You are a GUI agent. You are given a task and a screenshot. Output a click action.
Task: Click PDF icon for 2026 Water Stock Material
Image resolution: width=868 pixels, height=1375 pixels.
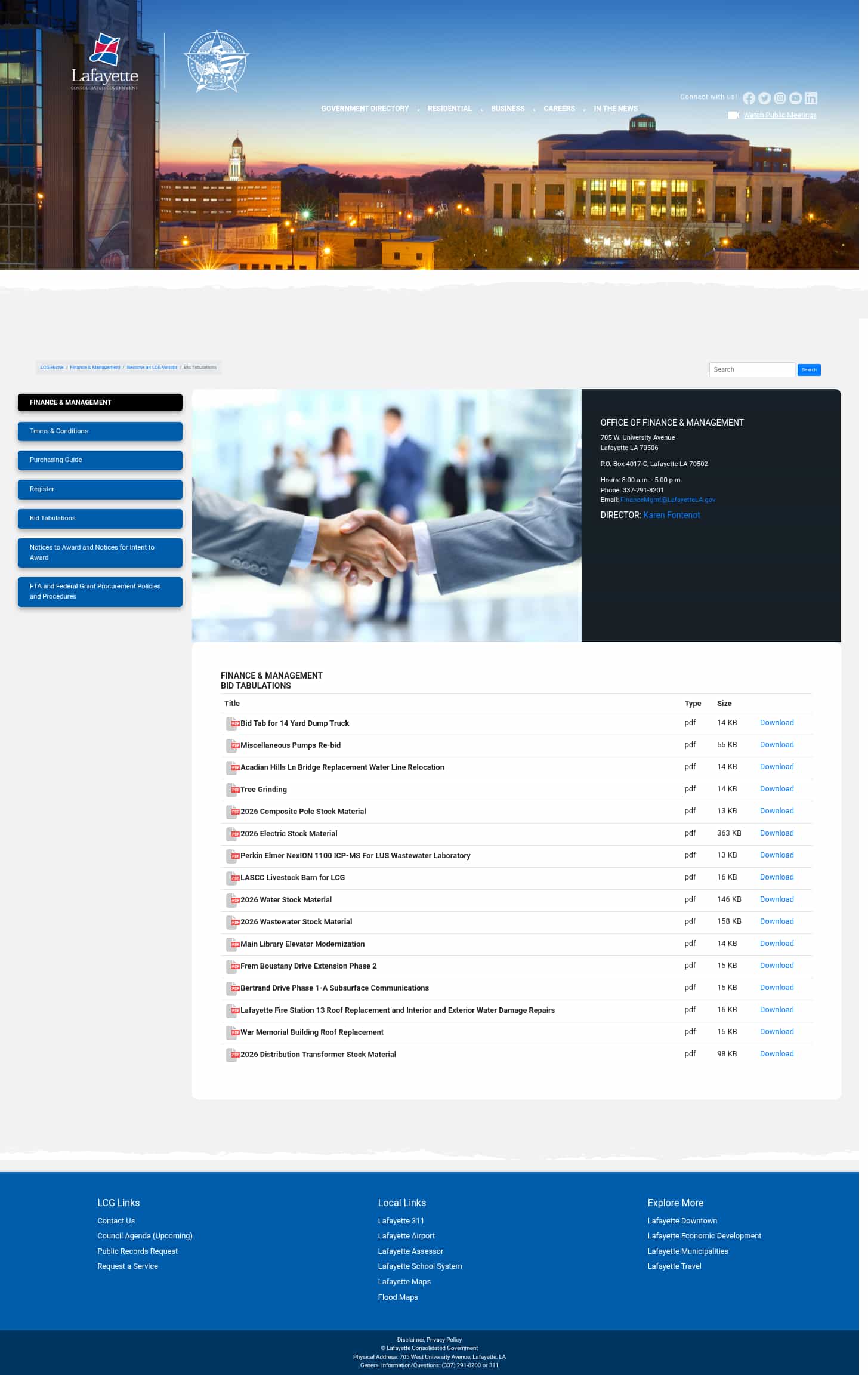[233, 900]
